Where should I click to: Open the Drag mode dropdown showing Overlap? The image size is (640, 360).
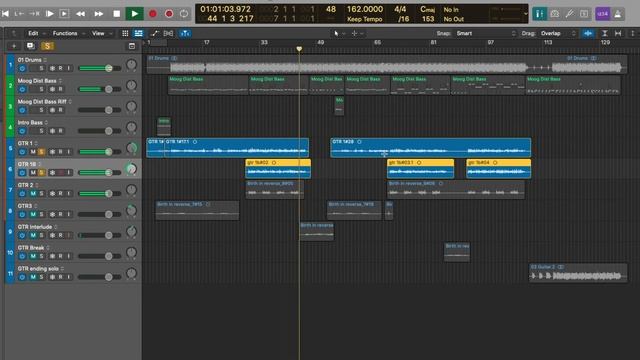pyautogui.click(x=558, y=33)
